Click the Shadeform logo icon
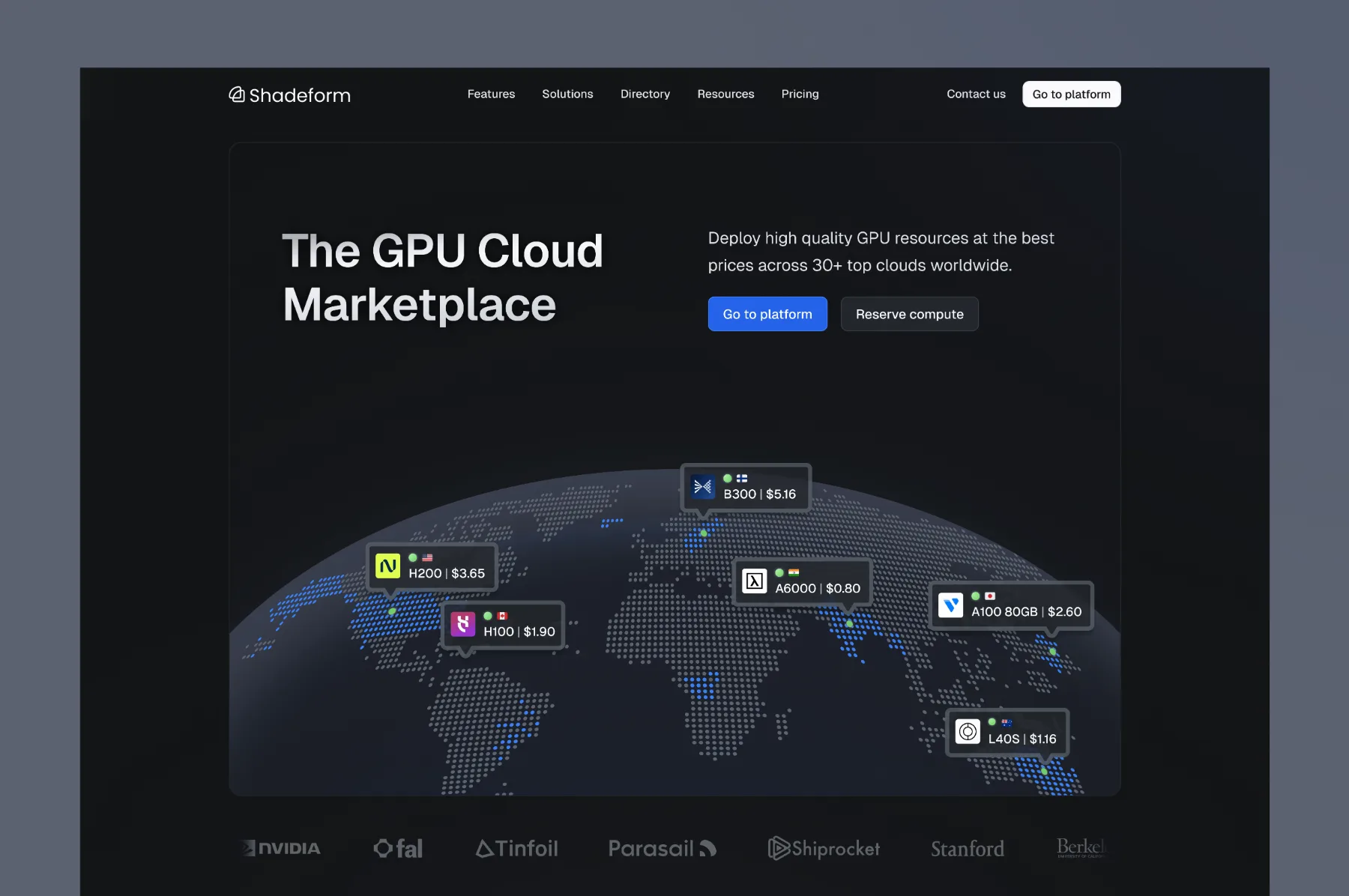This screenshot has height=896, width=1349. [x=237, y=94]
